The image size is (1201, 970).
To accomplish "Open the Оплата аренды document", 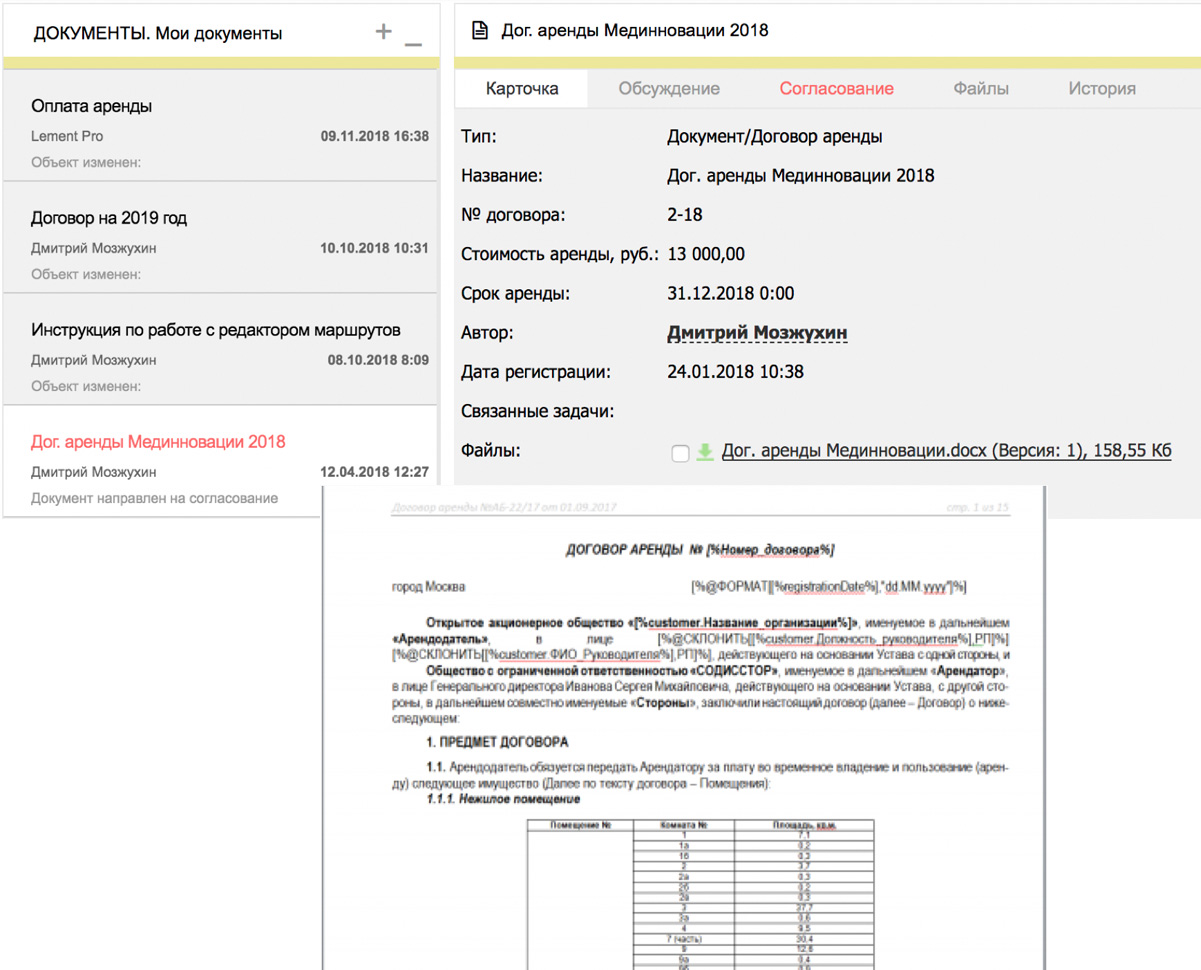I will point(91,106).
